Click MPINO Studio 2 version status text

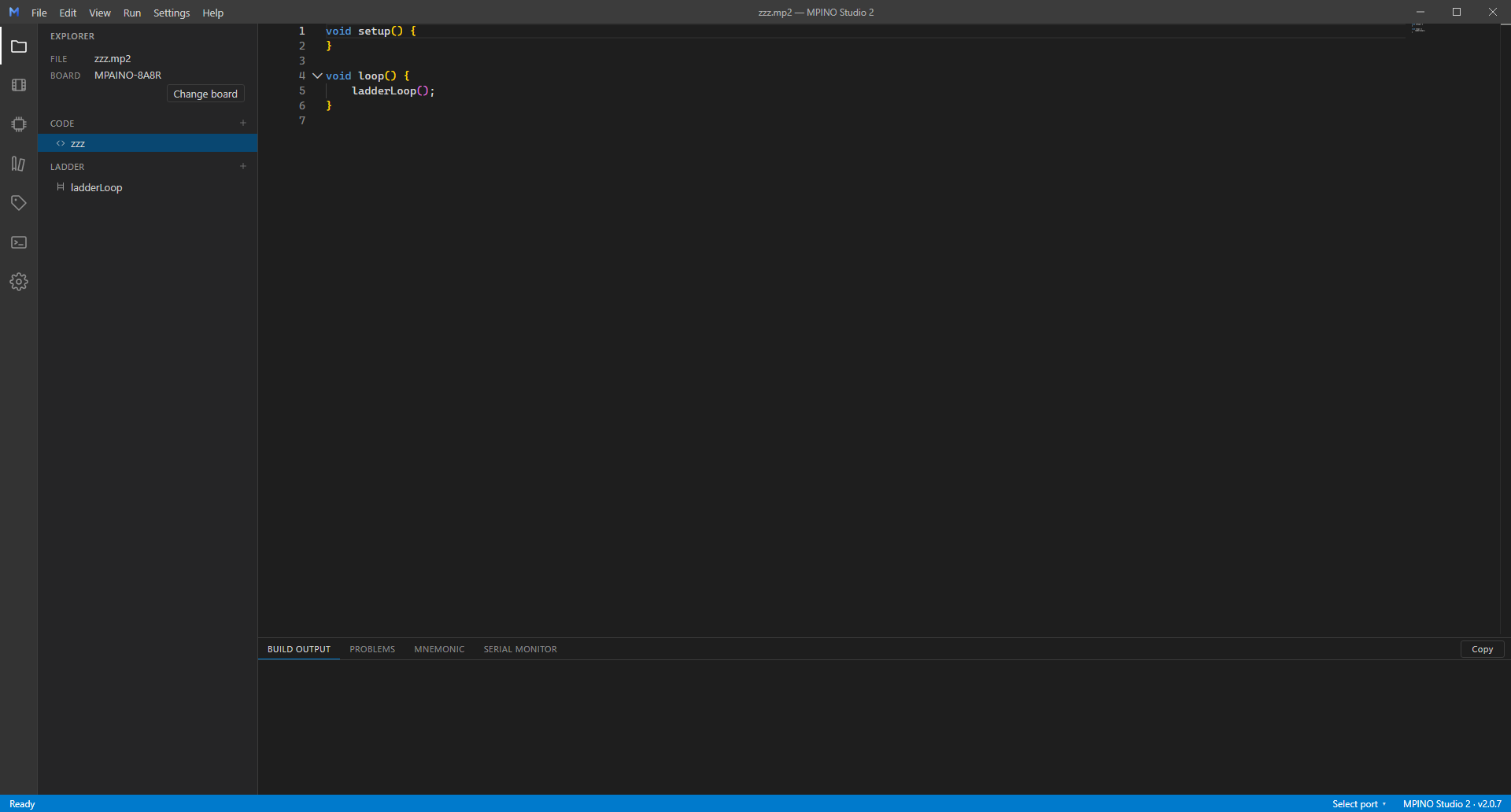pos(1452,803)
